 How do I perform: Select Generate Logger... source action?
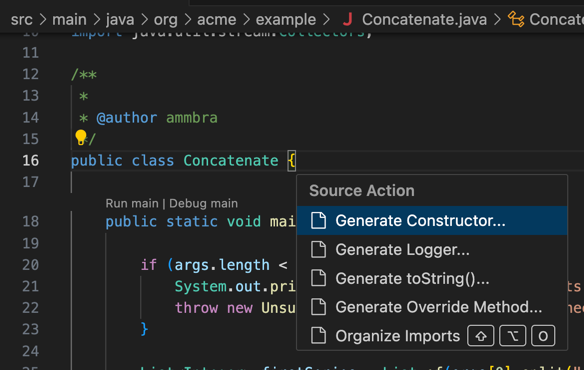[x=432, y=249]
